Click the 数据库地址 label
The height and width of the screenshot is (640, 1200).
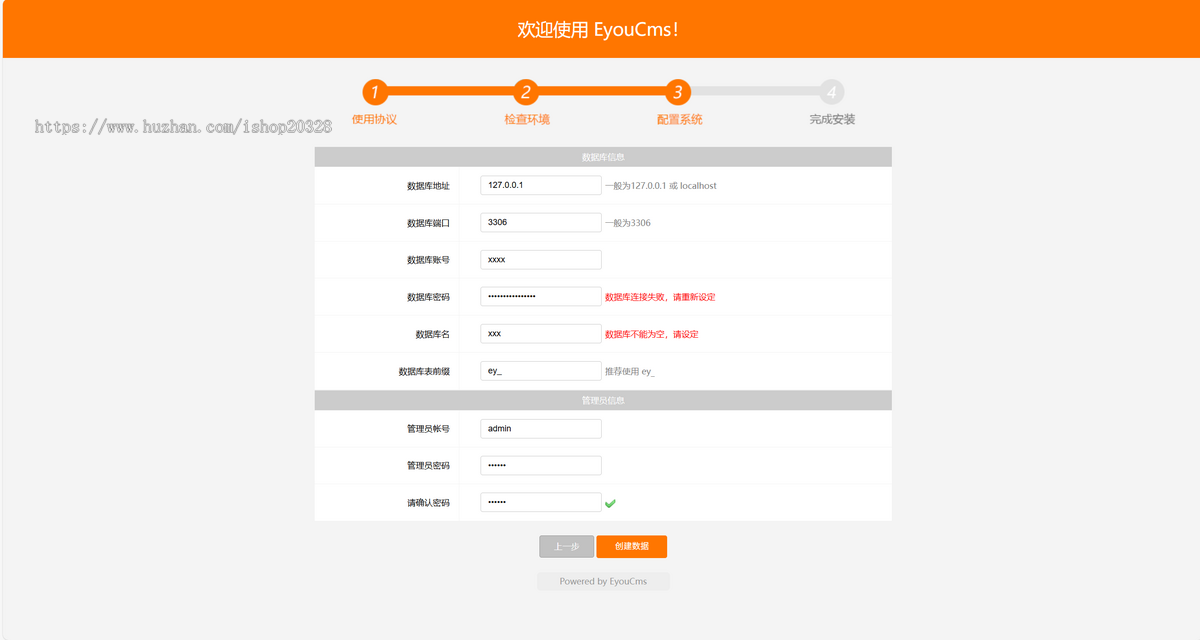coord(428,186)
